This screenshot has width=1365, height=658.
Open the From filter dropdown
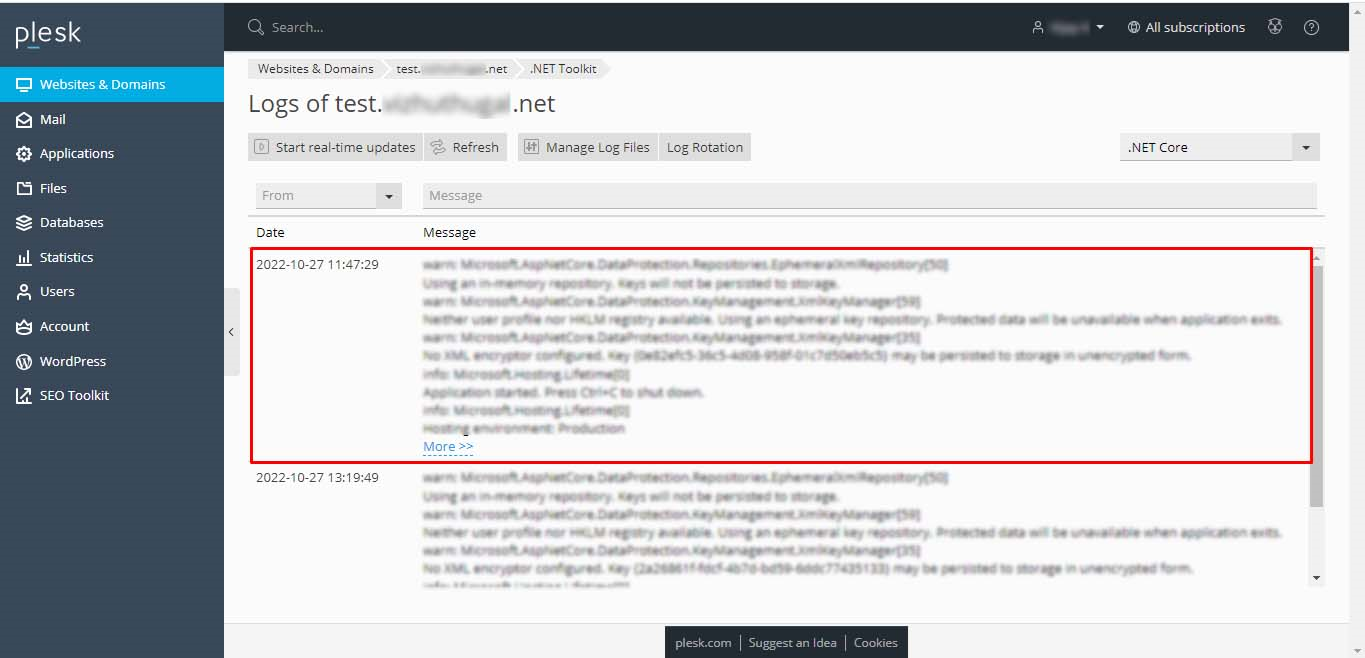(329, 196)
